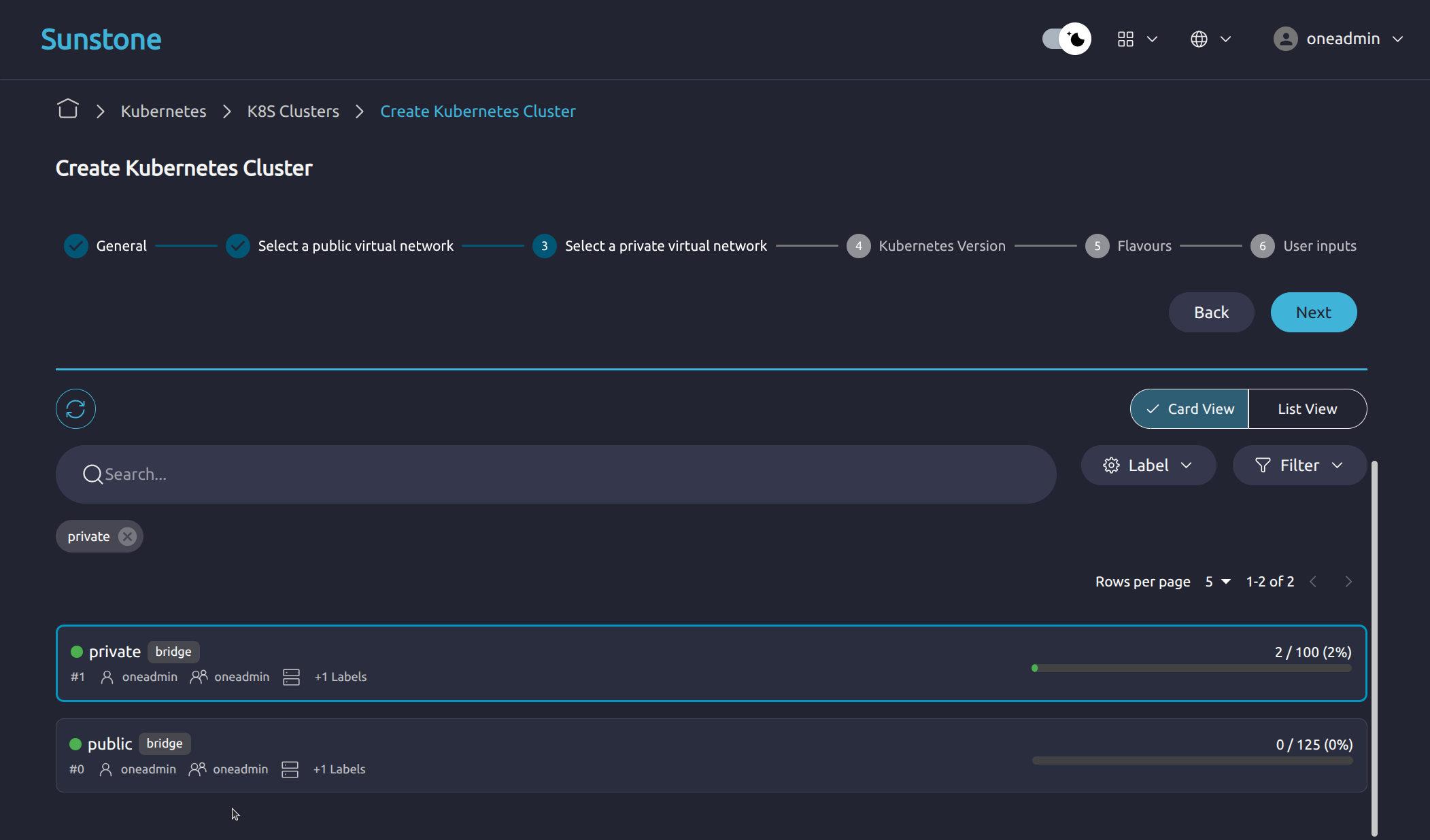
Task: Jump to Kubernetes Version step
Action: point(925,245)
